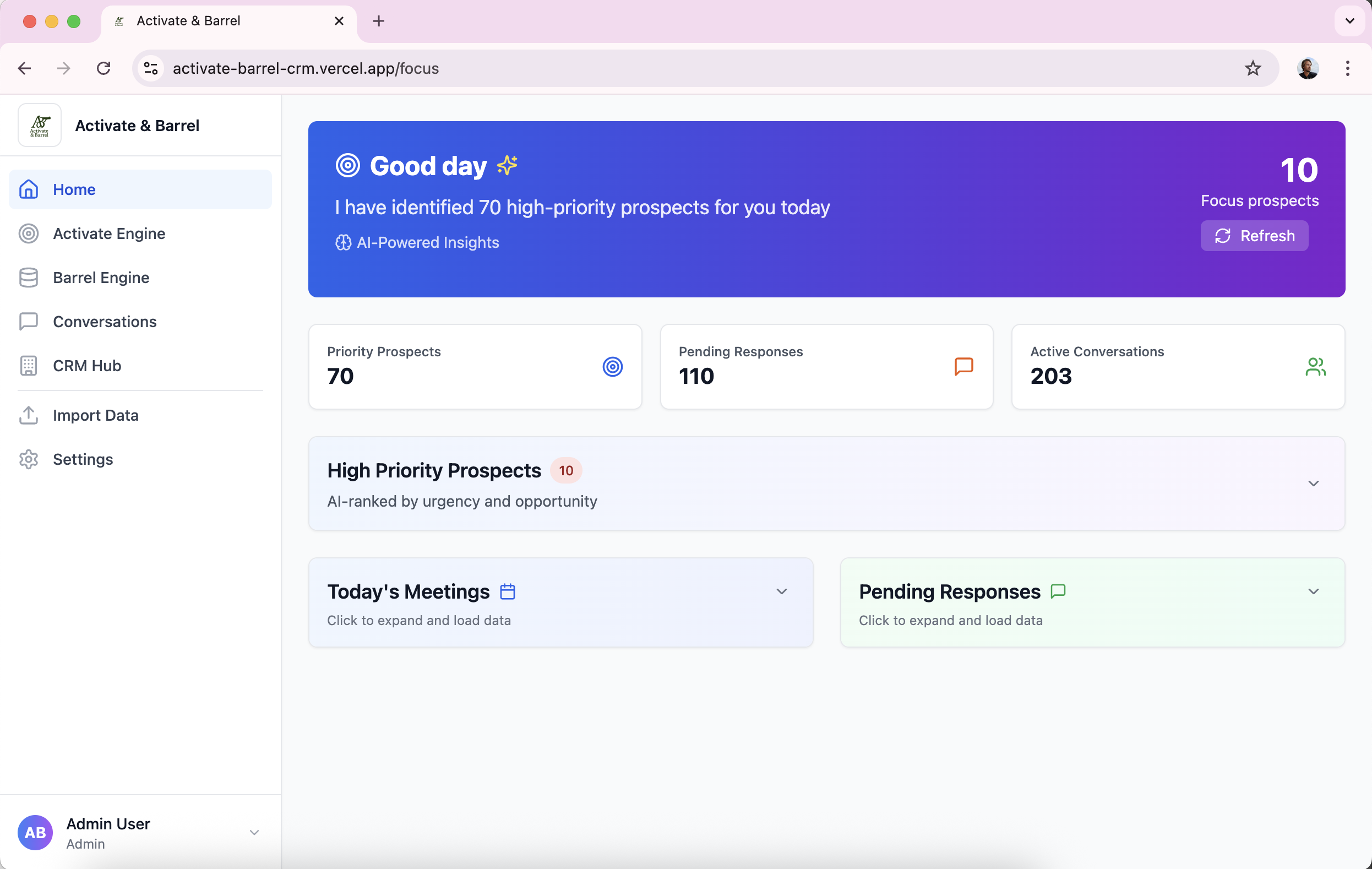
Task: Open the Admin User account dropdown
Action: (x=254, y=833)
